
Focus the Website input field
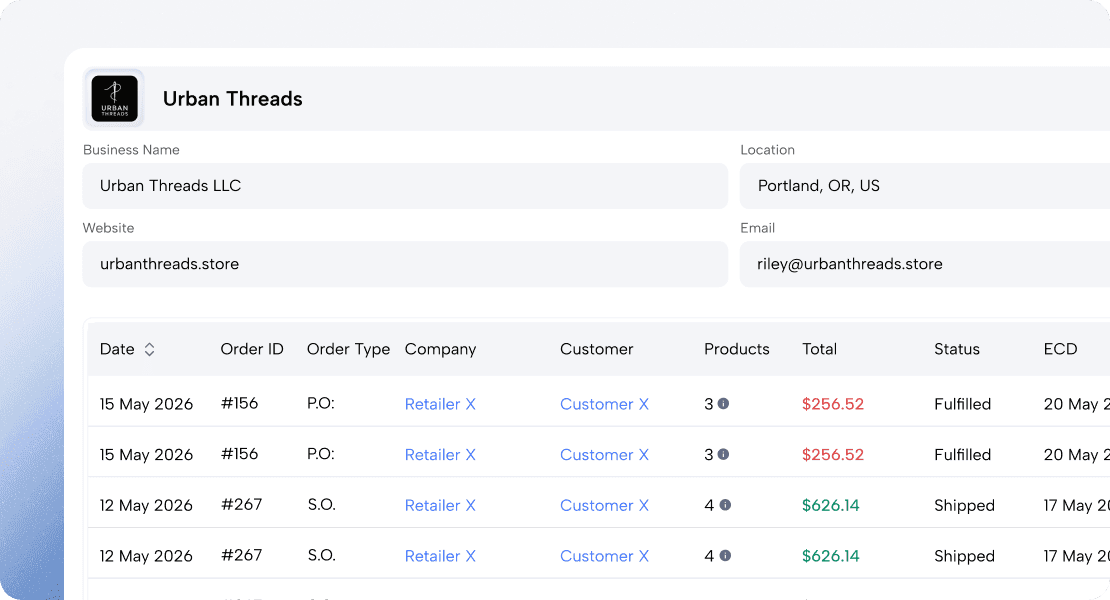pyautogui.click(x=404, y=264)
